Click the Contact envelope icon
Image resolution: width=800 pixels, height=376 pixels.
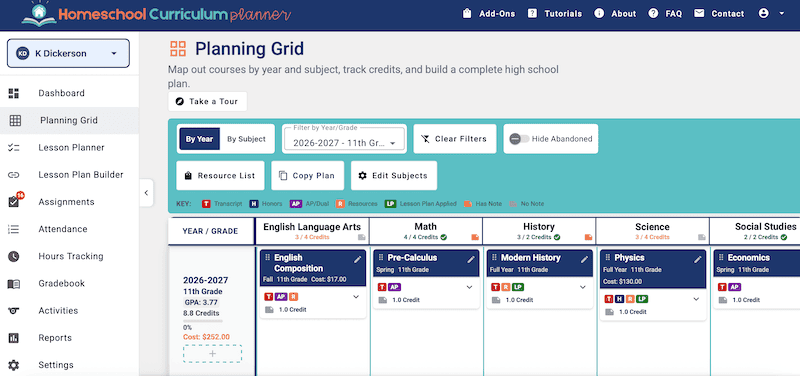tap(699, 13)
